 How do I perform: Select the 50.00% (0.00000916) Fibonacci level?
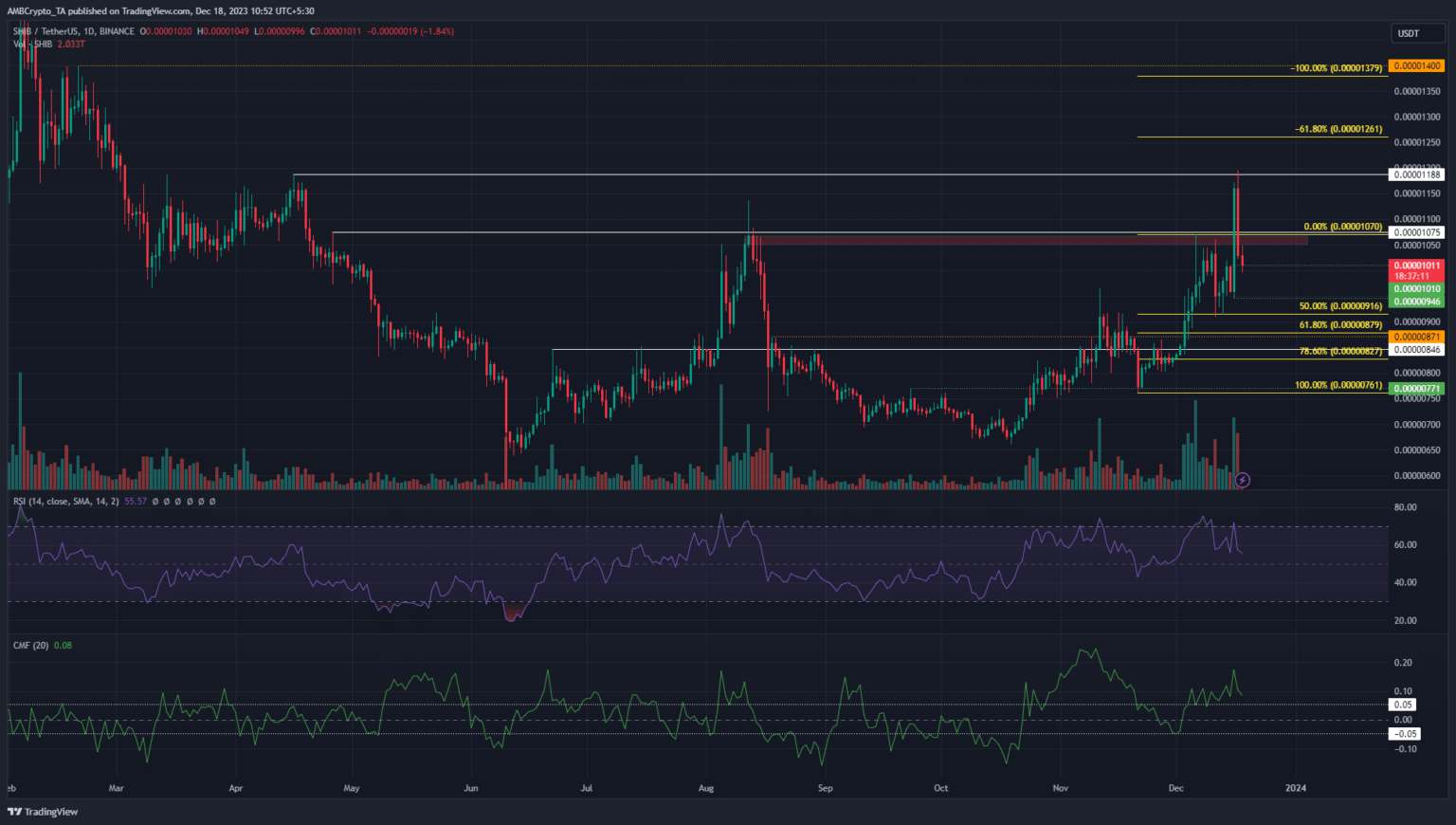(1339, 306)
